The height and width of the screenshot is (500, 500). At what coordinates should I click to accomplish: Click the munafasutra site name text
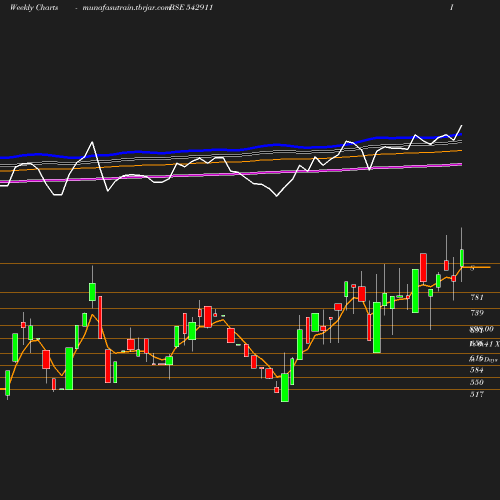pos(126,8)
